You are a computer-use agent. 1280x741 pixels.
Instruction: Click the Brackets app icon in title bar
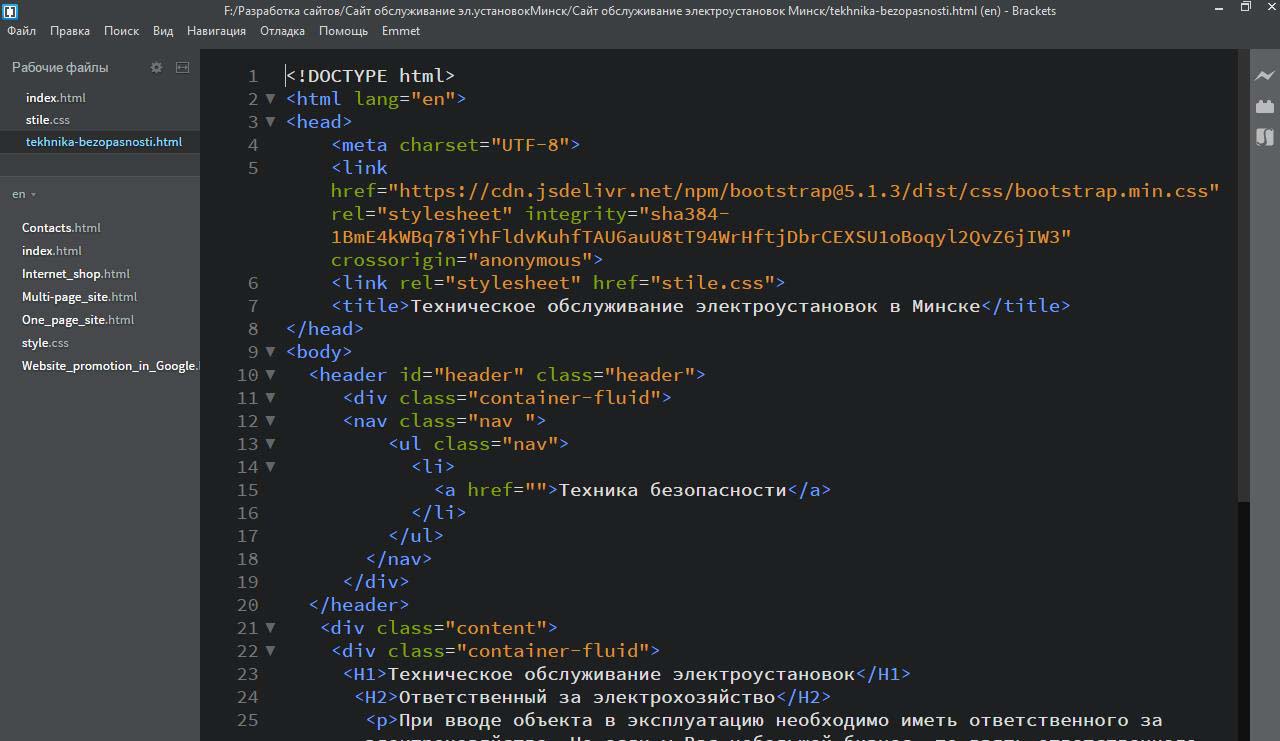coord(9,11)
